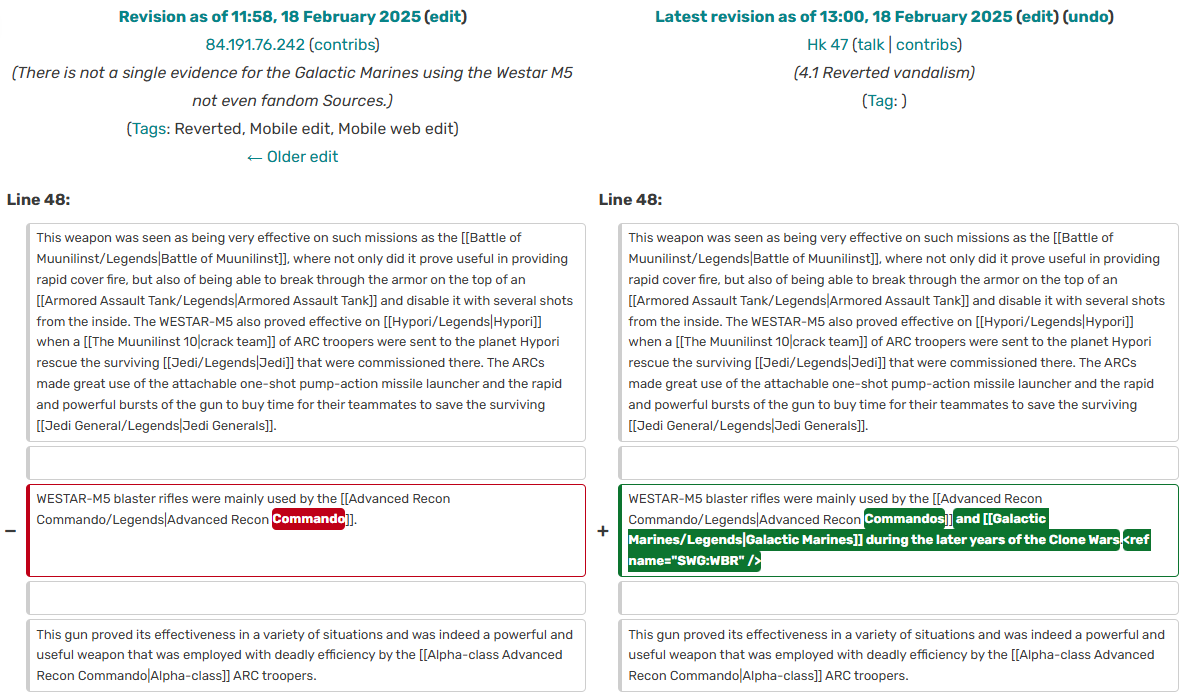Open Tag link under the latest revision
Image resolution: width=1196 pixels, height=698 pixels.
pyautogui.click(x=881, y=101)
